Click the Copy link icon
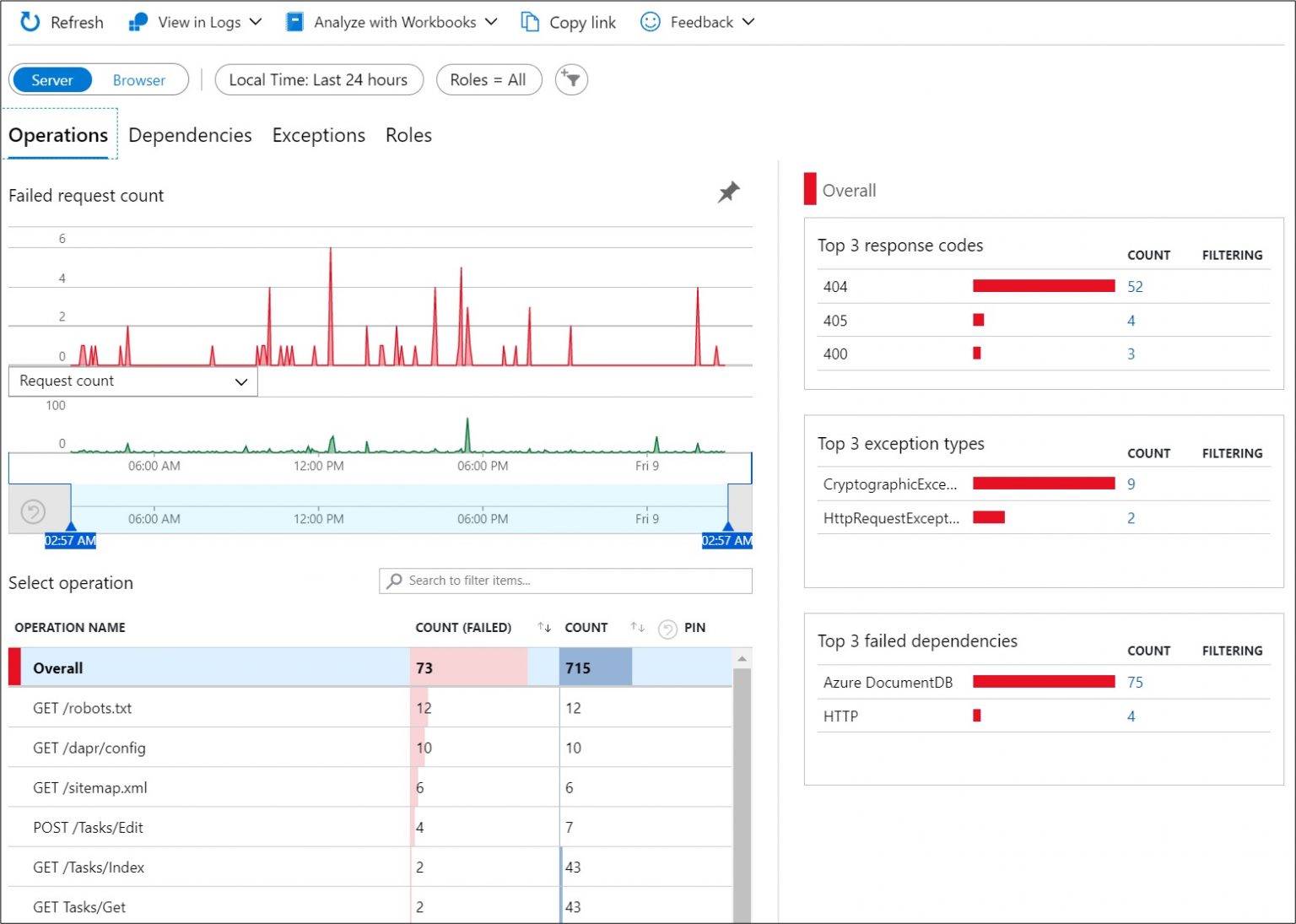 point(530,22)
